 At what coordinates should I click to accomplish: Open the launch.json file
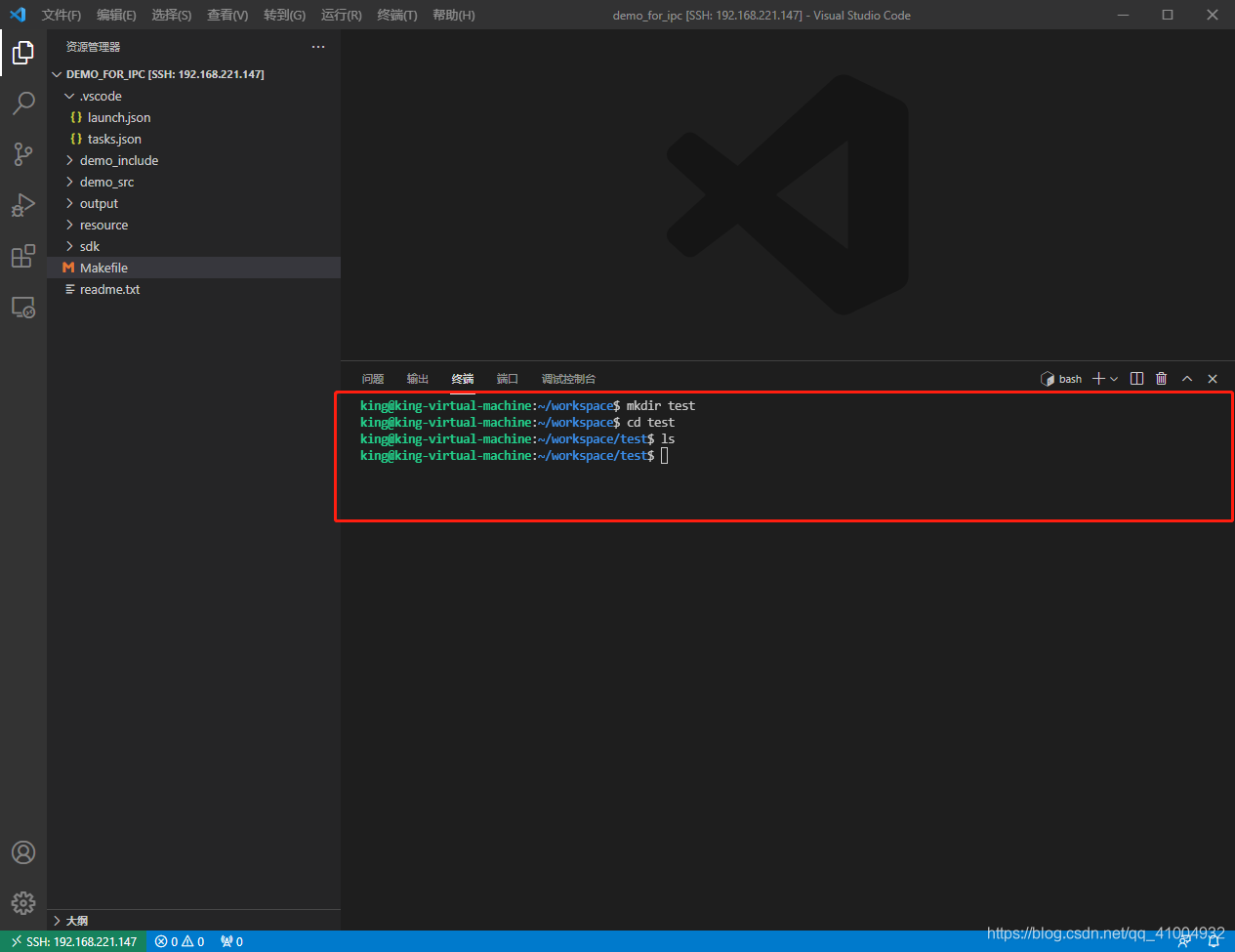(118, 117)
